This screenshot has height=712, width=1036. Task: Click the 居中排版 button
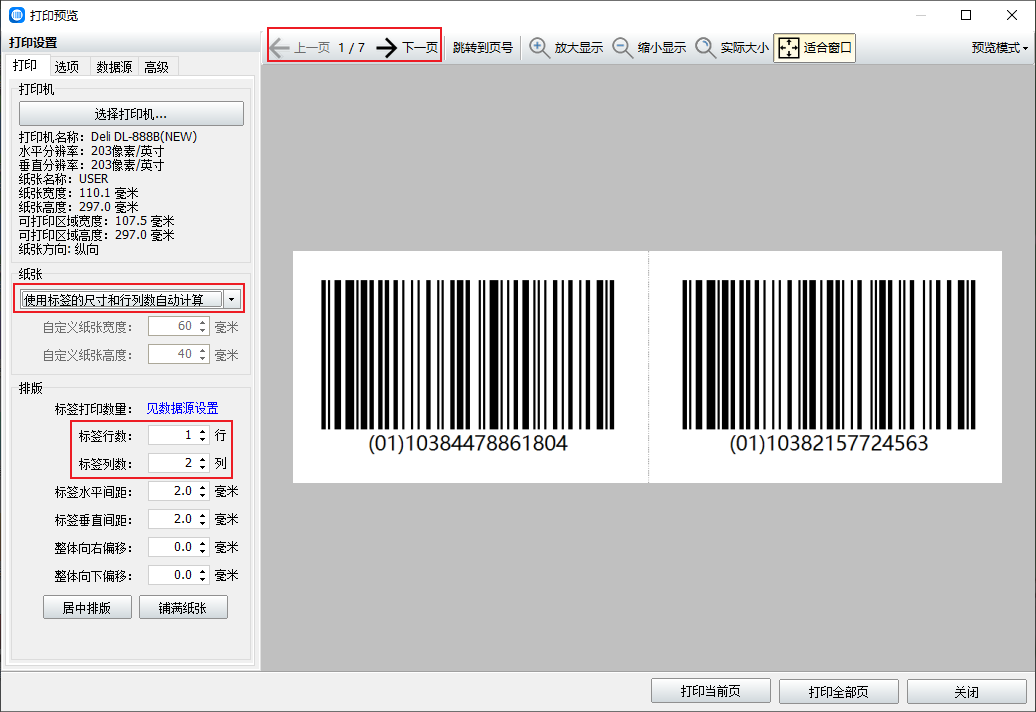pos(87,608)
